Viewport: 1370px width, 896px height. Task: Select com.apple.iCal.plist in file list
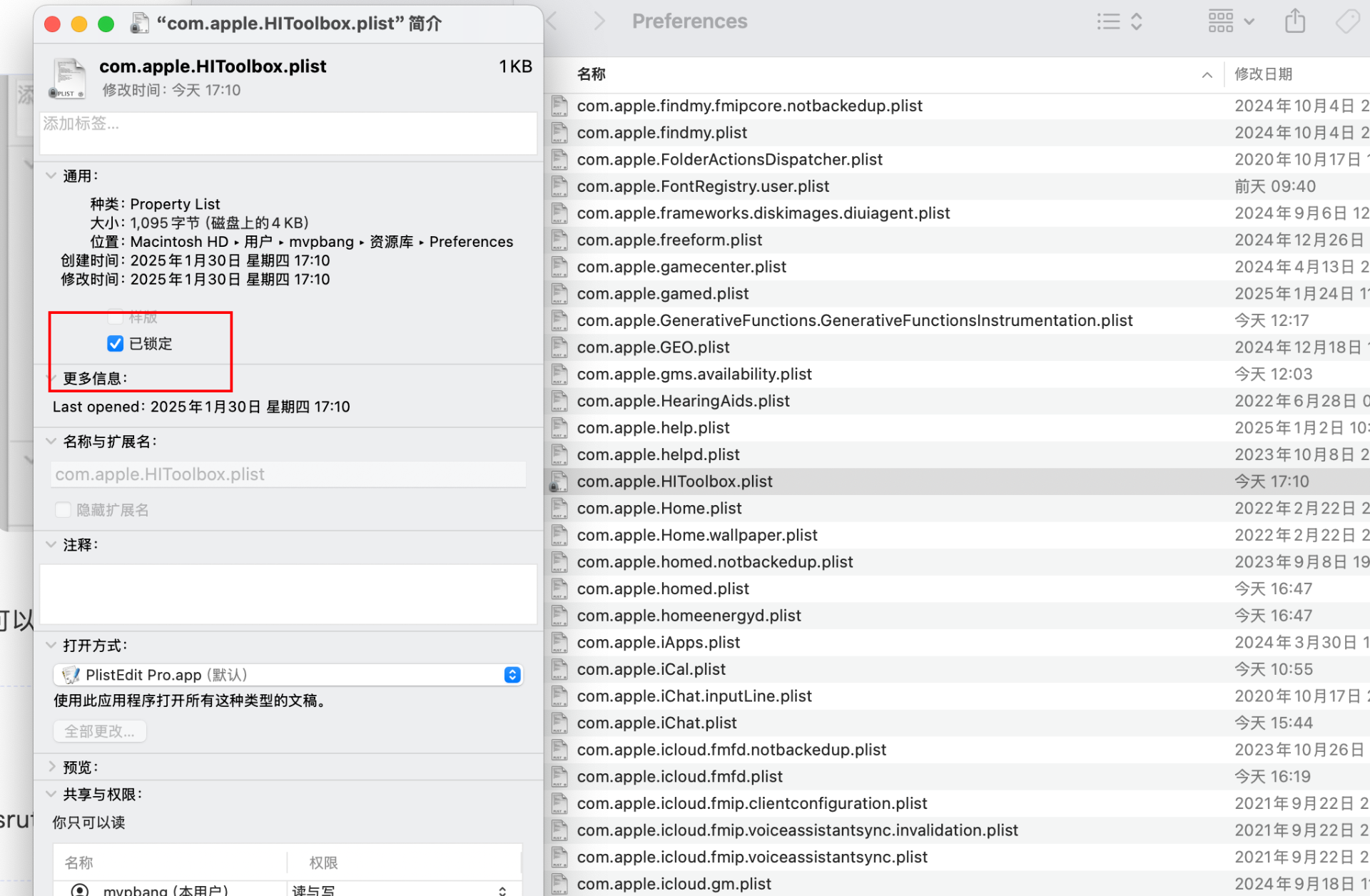pyautogui.click(x=651, y=669)
